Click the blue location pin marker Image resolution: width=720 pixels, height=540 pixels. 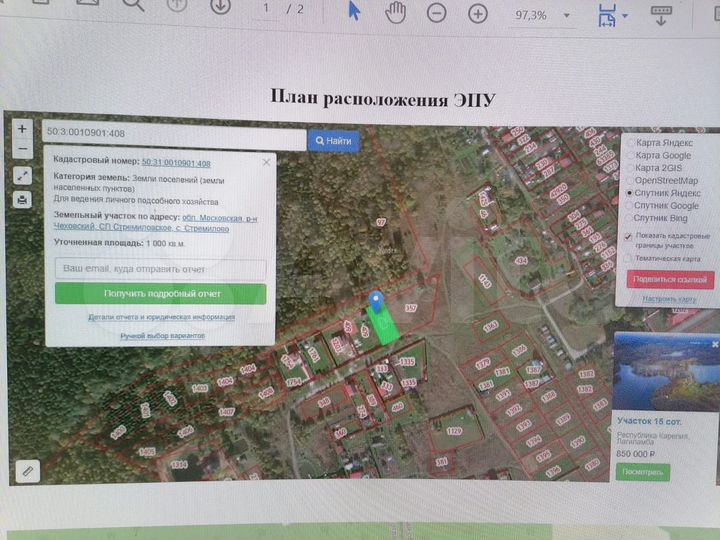[x=377, y=301]
